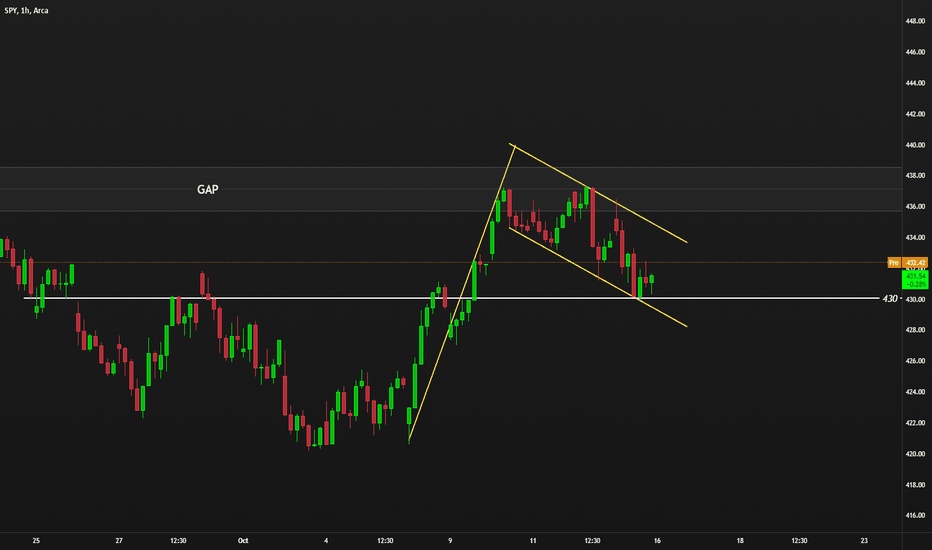Click the 436.00 price axis label
Viewport: 932px width, 550px height.
915,206
